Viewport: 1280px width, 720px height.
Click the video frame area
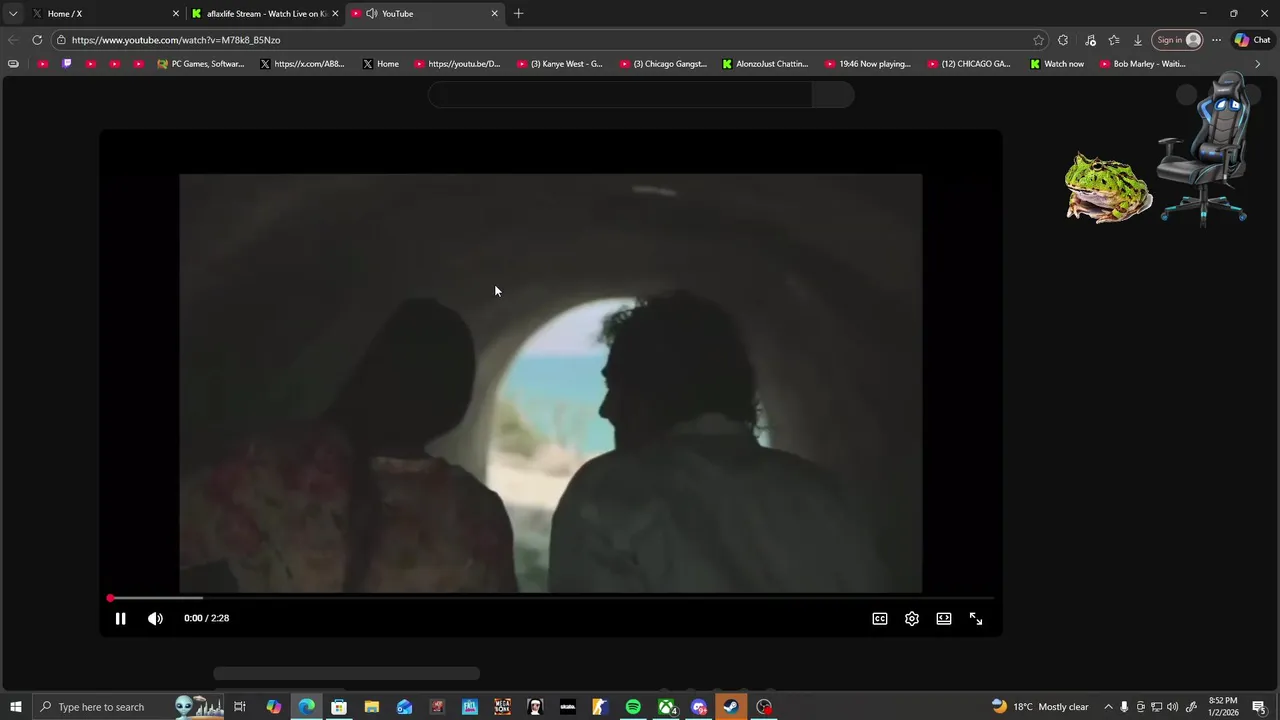point(551,383)
